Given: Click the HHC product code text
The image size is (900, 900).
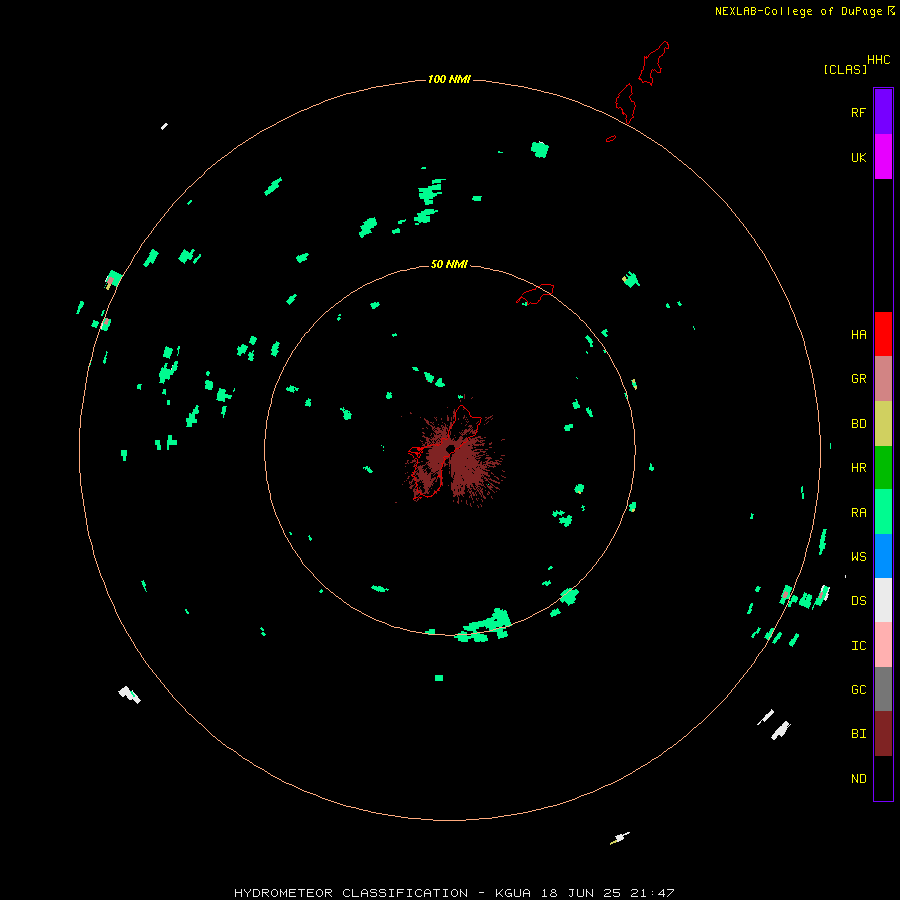Looking at the screenshot, I should [878, 60].
